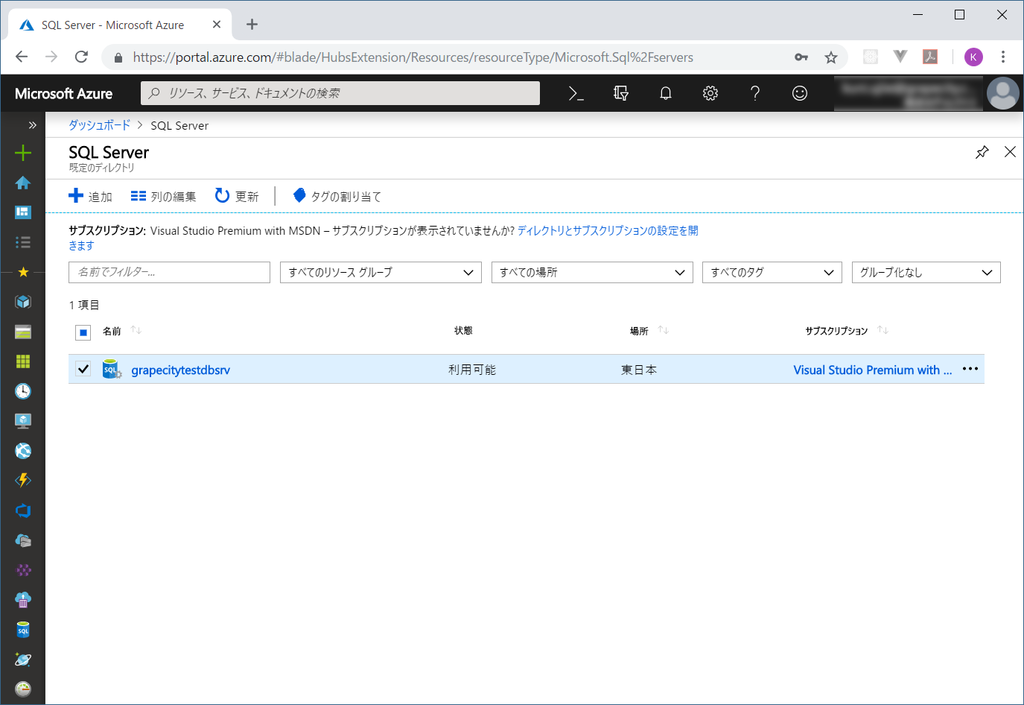This screenshot has height=705, width=1024.
Task: Click 列の編集 edit columns button
Action: pos(163,196)
